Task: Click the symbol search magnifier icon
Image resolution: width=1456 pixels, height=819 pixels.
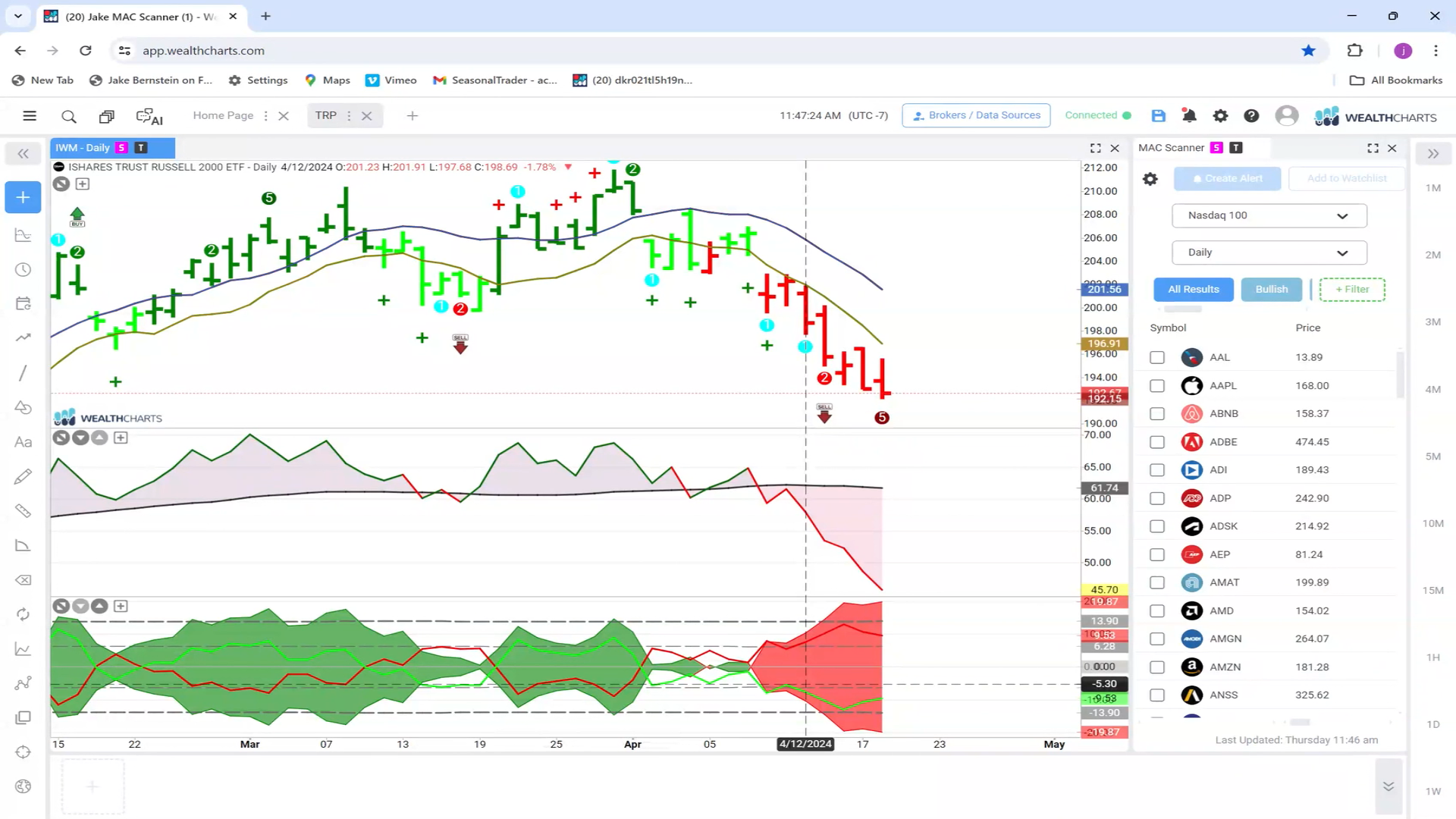Action: (69, 116)
